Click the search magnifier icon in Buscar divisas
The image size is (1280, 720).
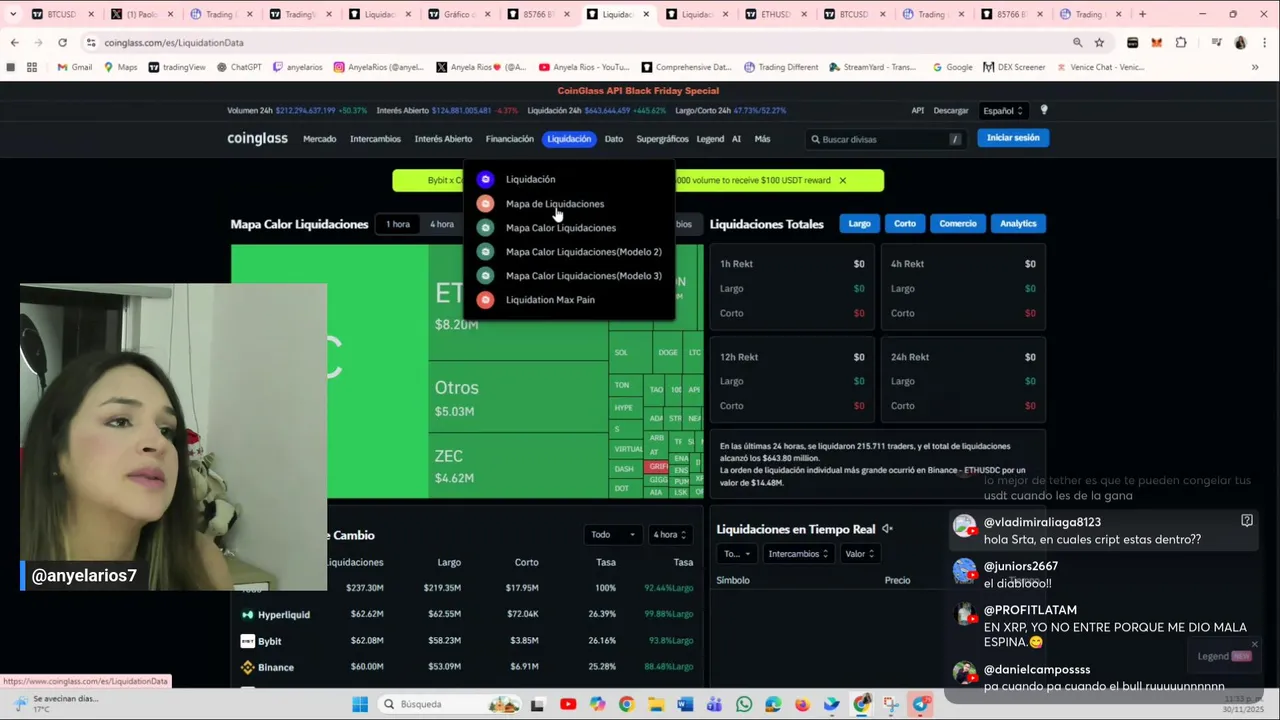815,139
